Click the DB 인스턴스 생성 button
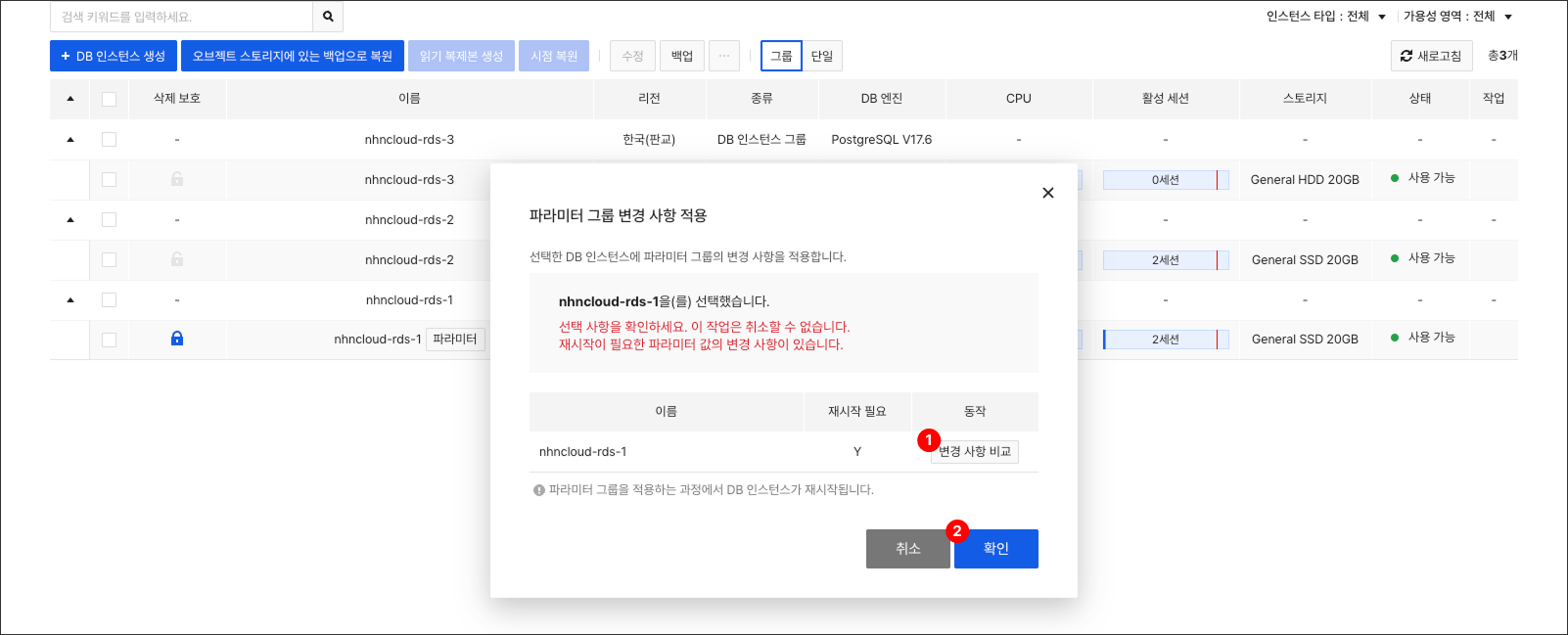The height and width of the screenshot is (635, 1568). tap(114, 56)
